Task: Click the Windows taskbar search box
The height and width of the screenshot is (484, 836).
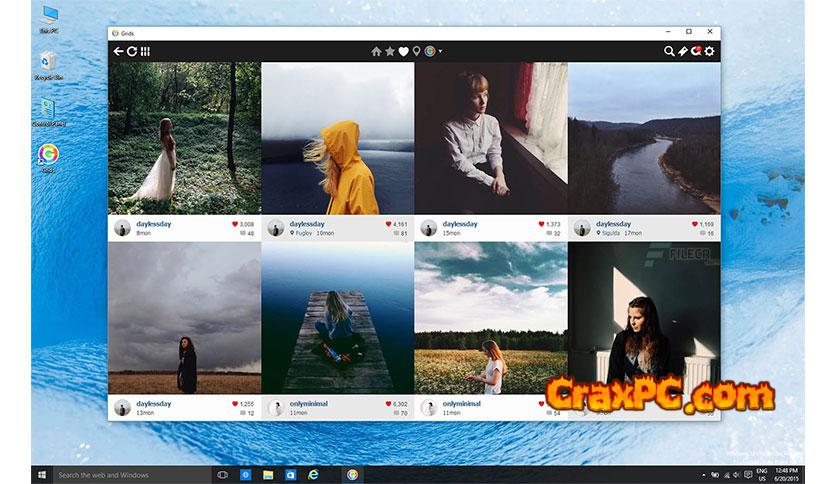Action: tap(130, 474)
